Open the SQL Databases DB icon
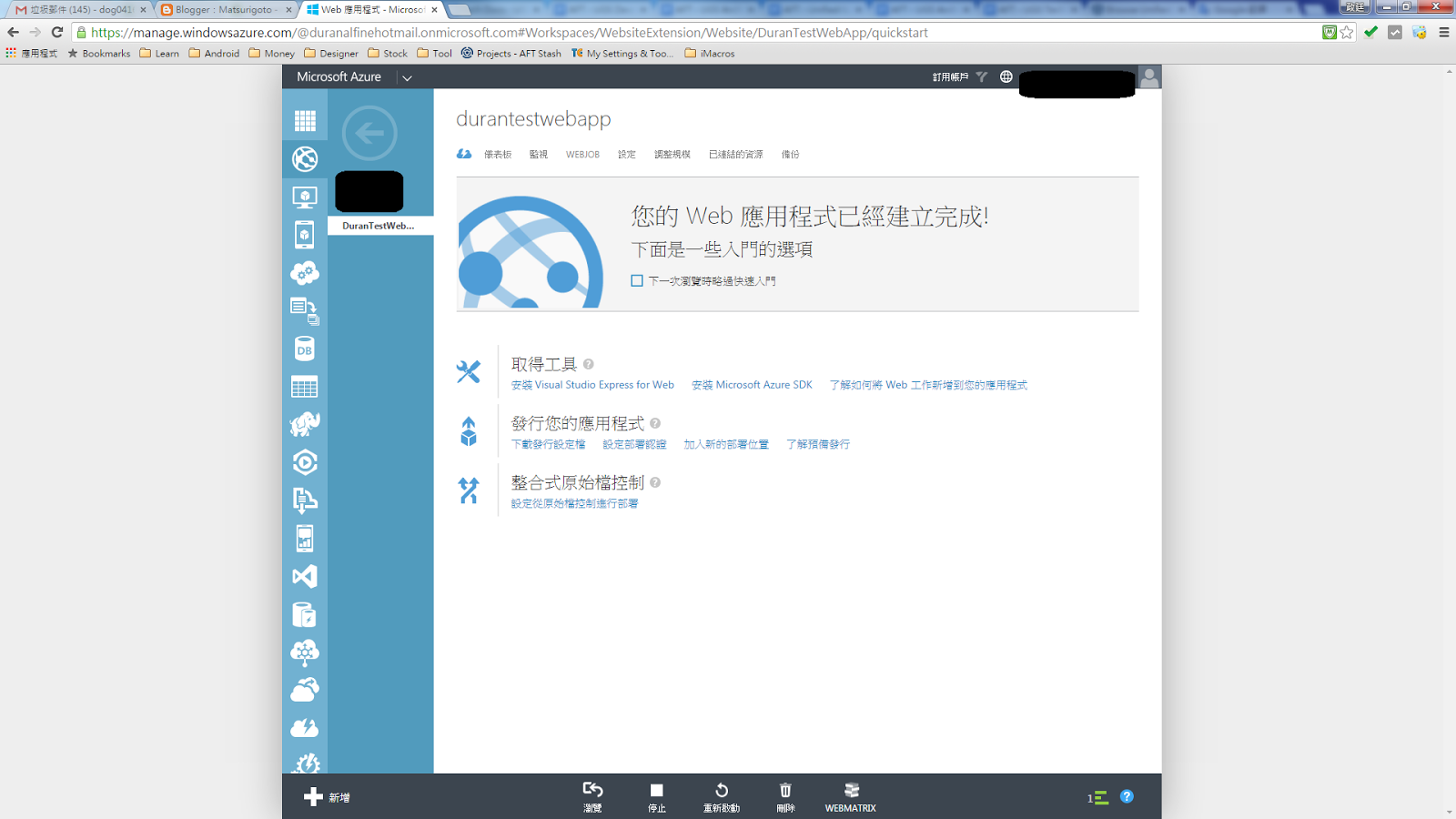The image size is (1456, 819). (305, 349)
